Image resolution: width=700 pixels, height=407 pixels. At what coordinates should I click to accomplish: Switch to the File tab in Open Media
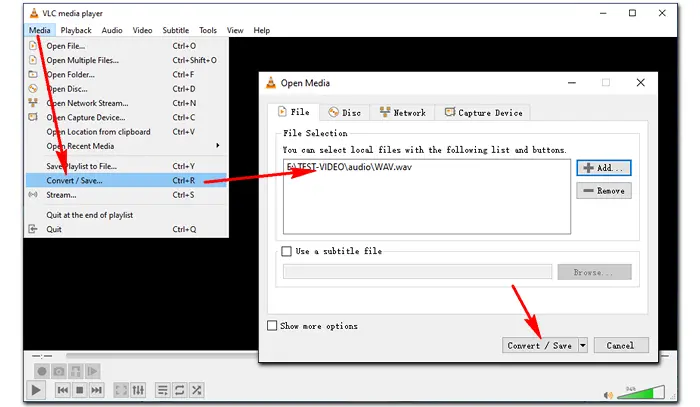tap(294, 112)
